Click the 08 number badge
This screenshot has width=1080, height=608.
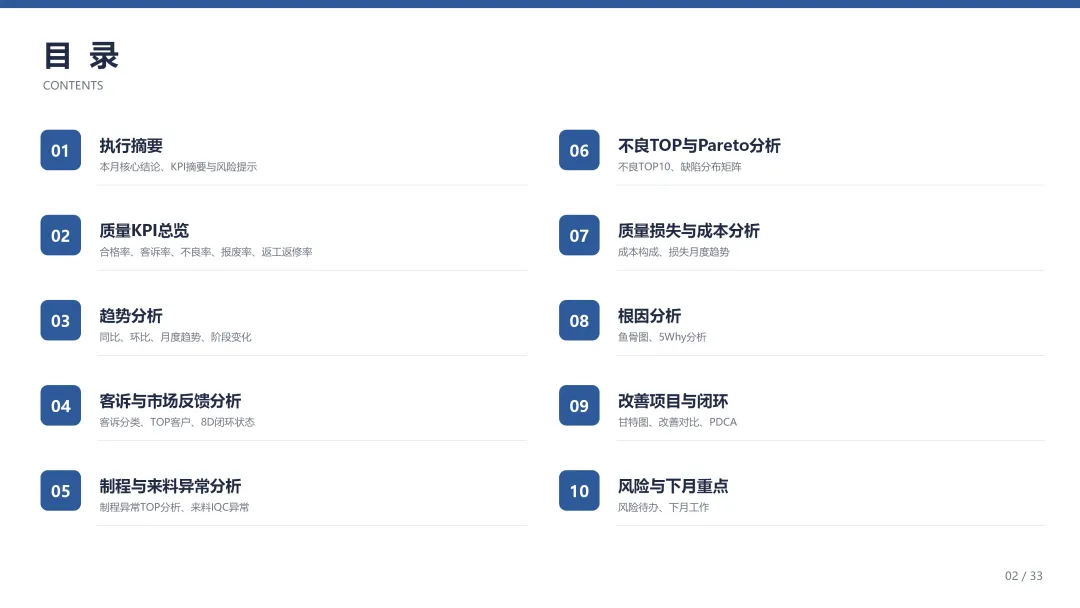tap(579, 320)
